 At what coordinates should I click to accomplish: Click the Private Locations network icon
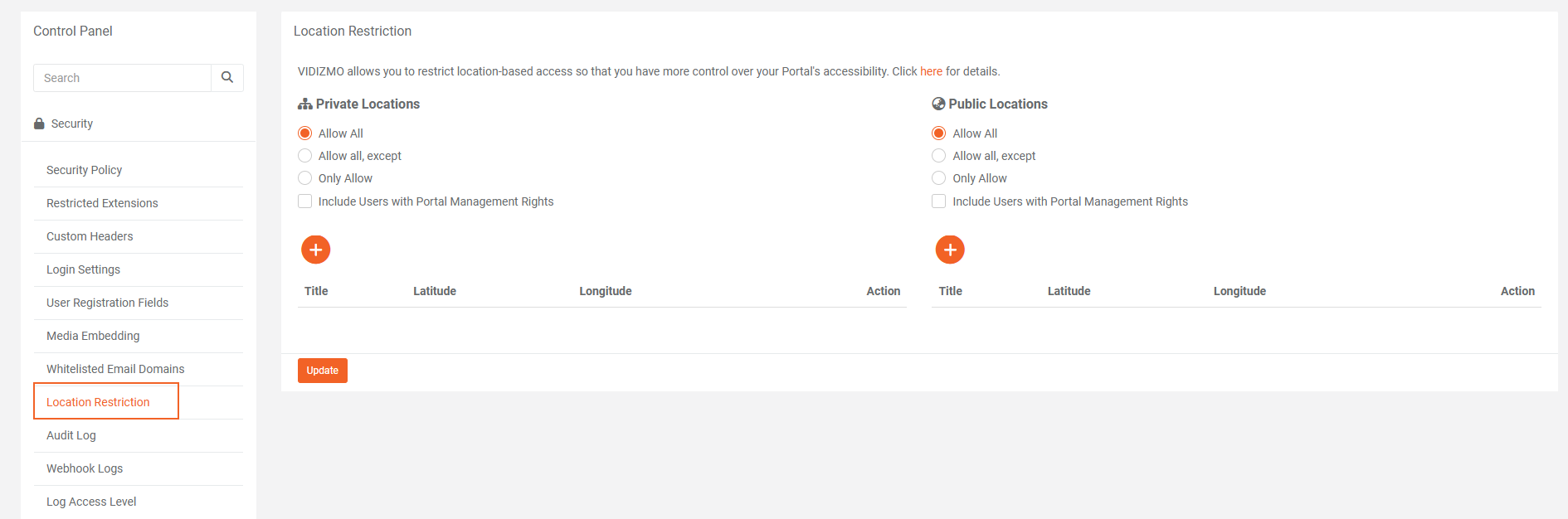point(304,104)
